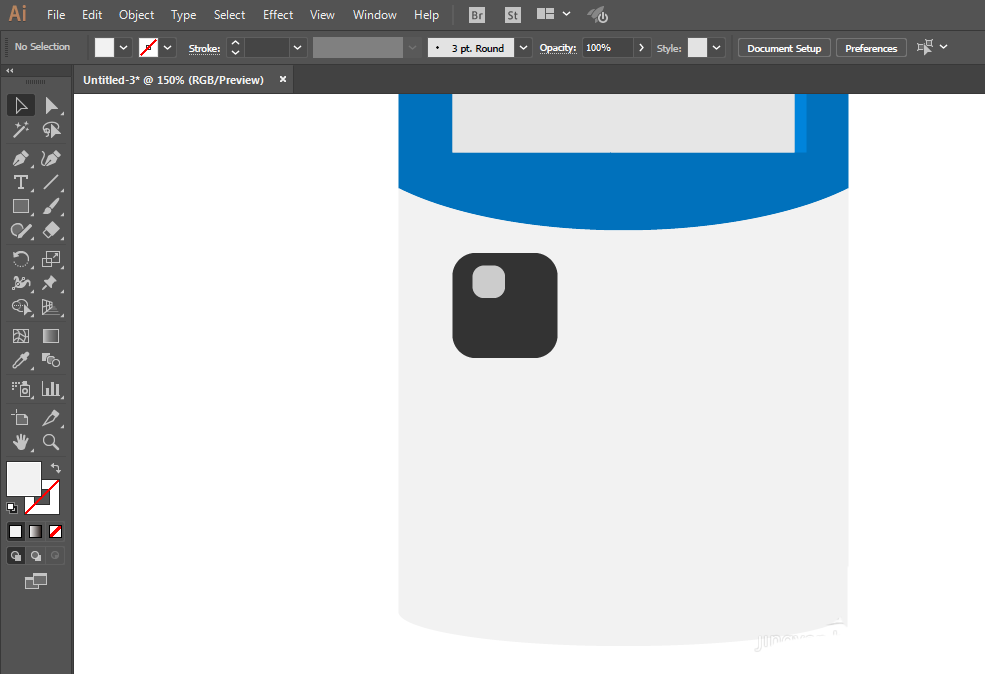
Task: Pick the Zoom tool
Action: click(51, 442)
